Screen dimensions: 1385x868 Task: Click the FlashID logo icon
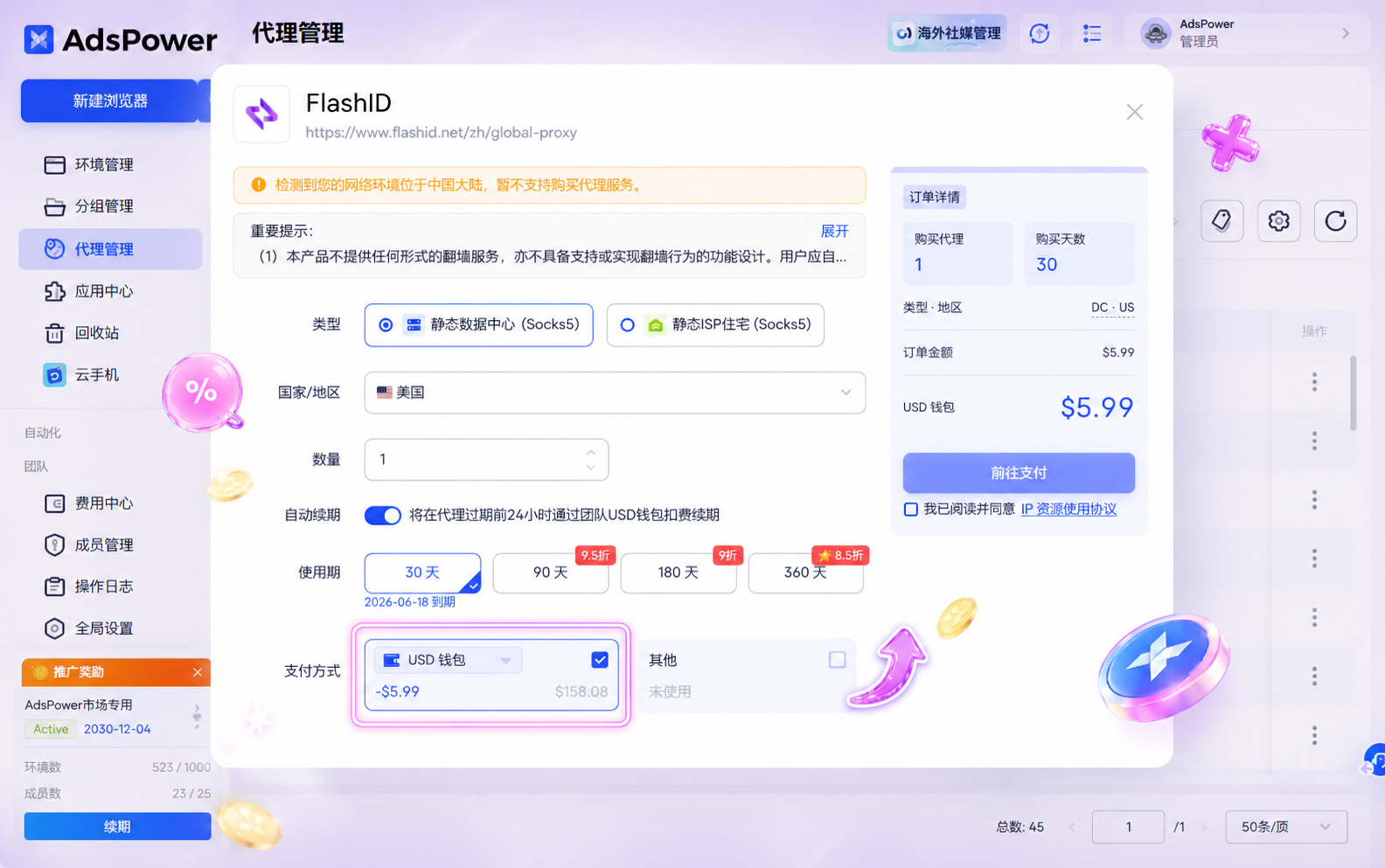261,114
